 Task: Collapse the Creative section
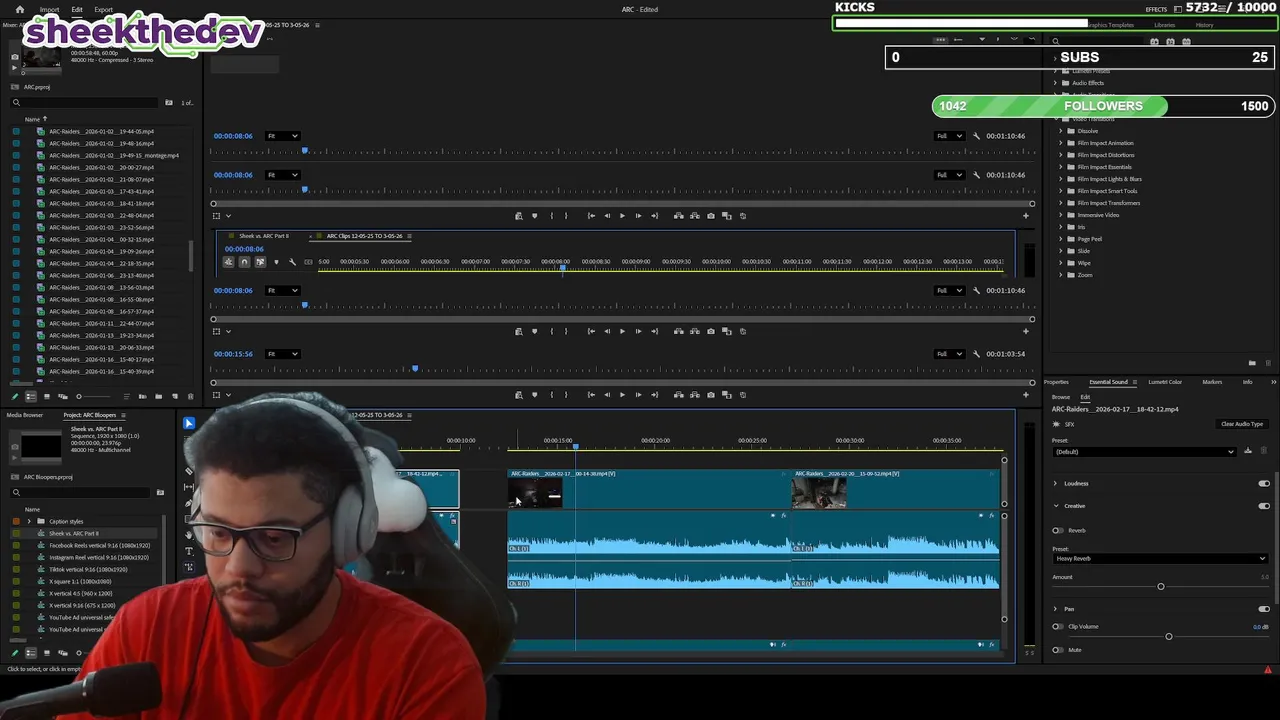click(x=1055, y=506)
